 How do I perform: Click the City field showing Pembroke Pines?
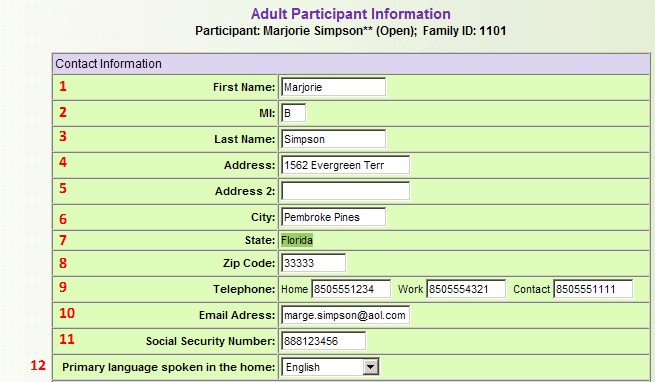click(333, 217)
